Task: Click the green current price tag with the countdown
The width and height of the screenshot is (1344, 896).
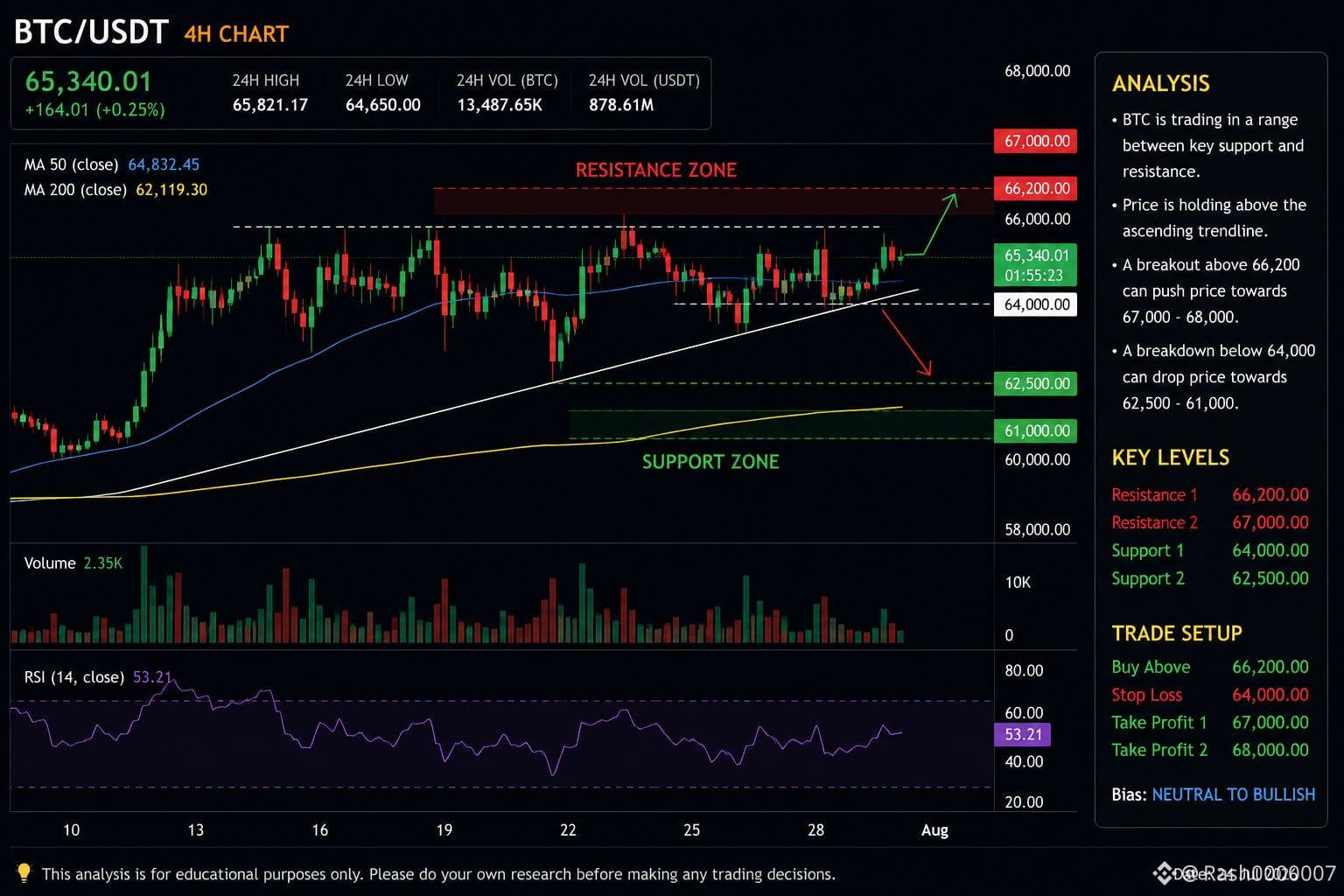Action: tap(1035, 265)
